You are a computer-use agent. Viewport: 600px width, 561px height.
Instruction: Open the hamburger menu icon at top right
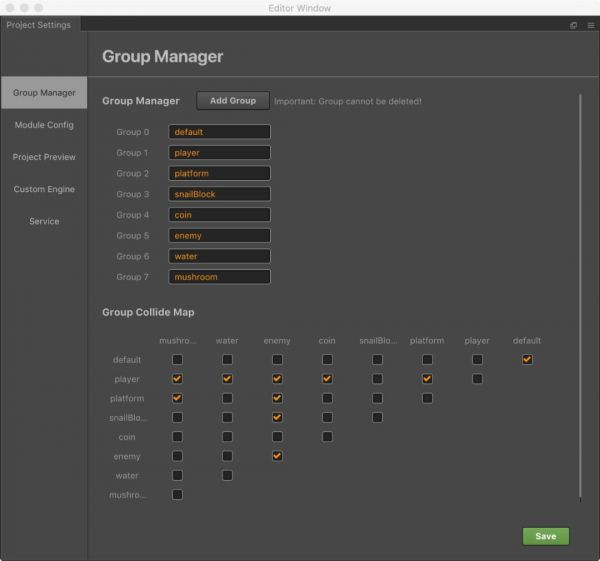coord(591,26)
